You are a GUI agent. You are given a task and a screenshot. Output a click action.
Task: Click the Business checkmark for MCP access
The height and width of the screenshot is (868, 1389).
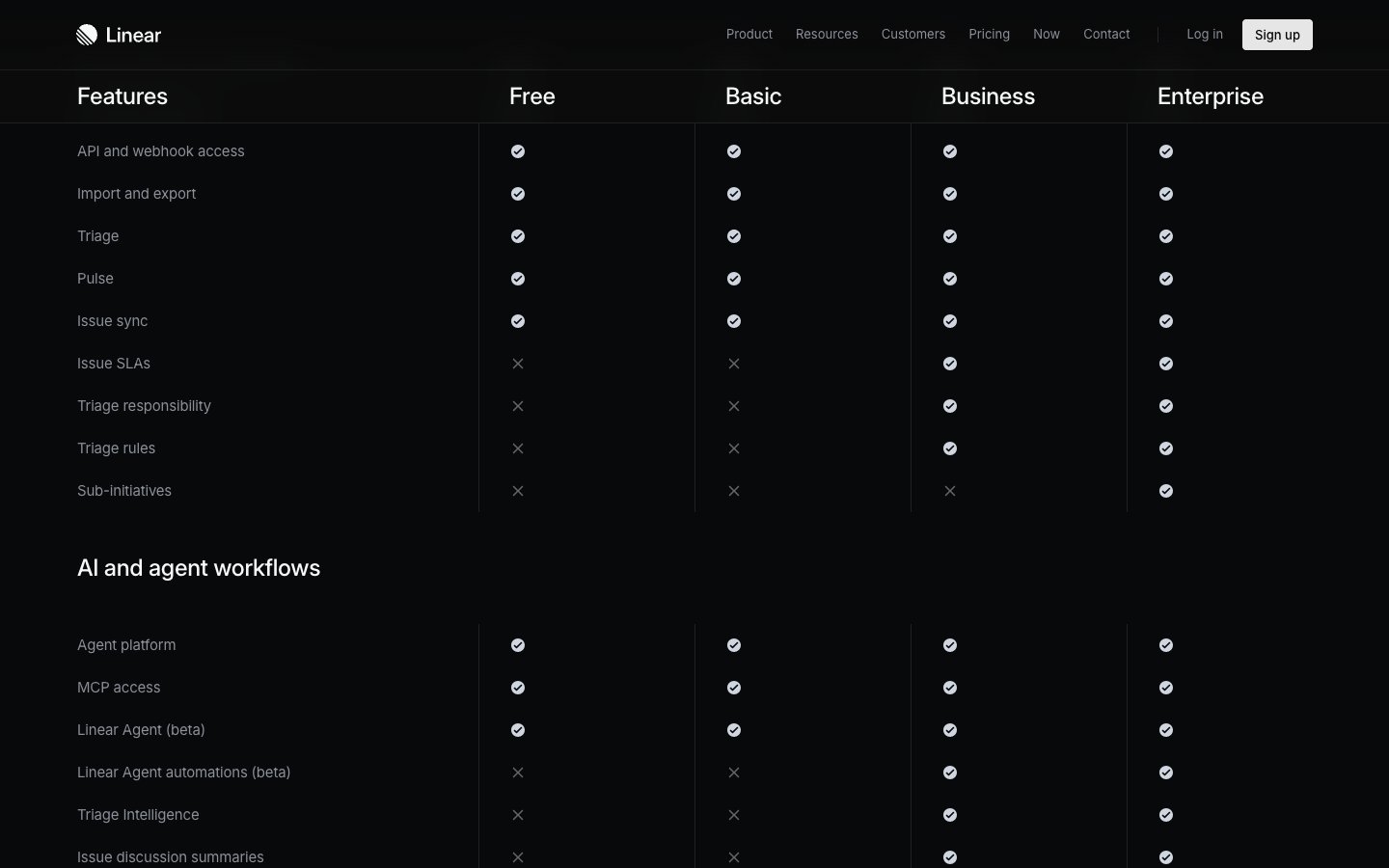(950, 688)
